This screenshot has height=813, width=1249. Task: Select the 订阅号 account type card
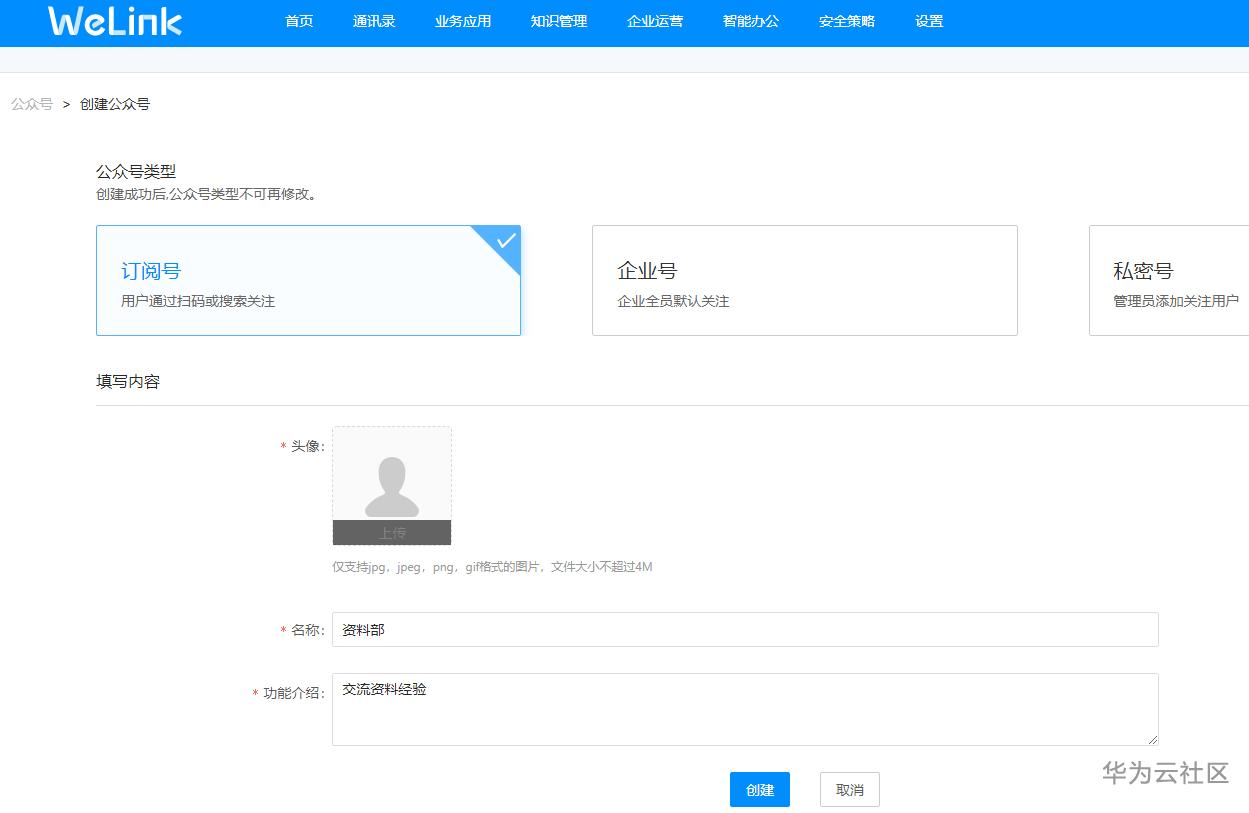coord(308,280)
